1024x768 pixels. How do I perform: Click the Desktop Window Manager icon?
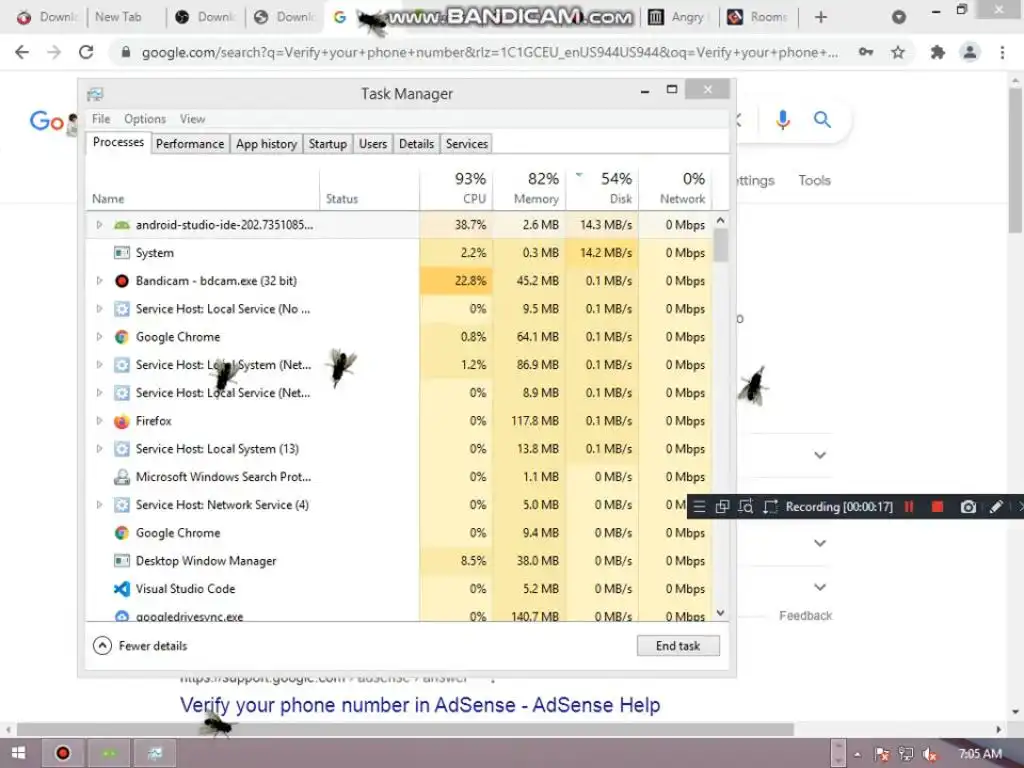tap(121, 561)
